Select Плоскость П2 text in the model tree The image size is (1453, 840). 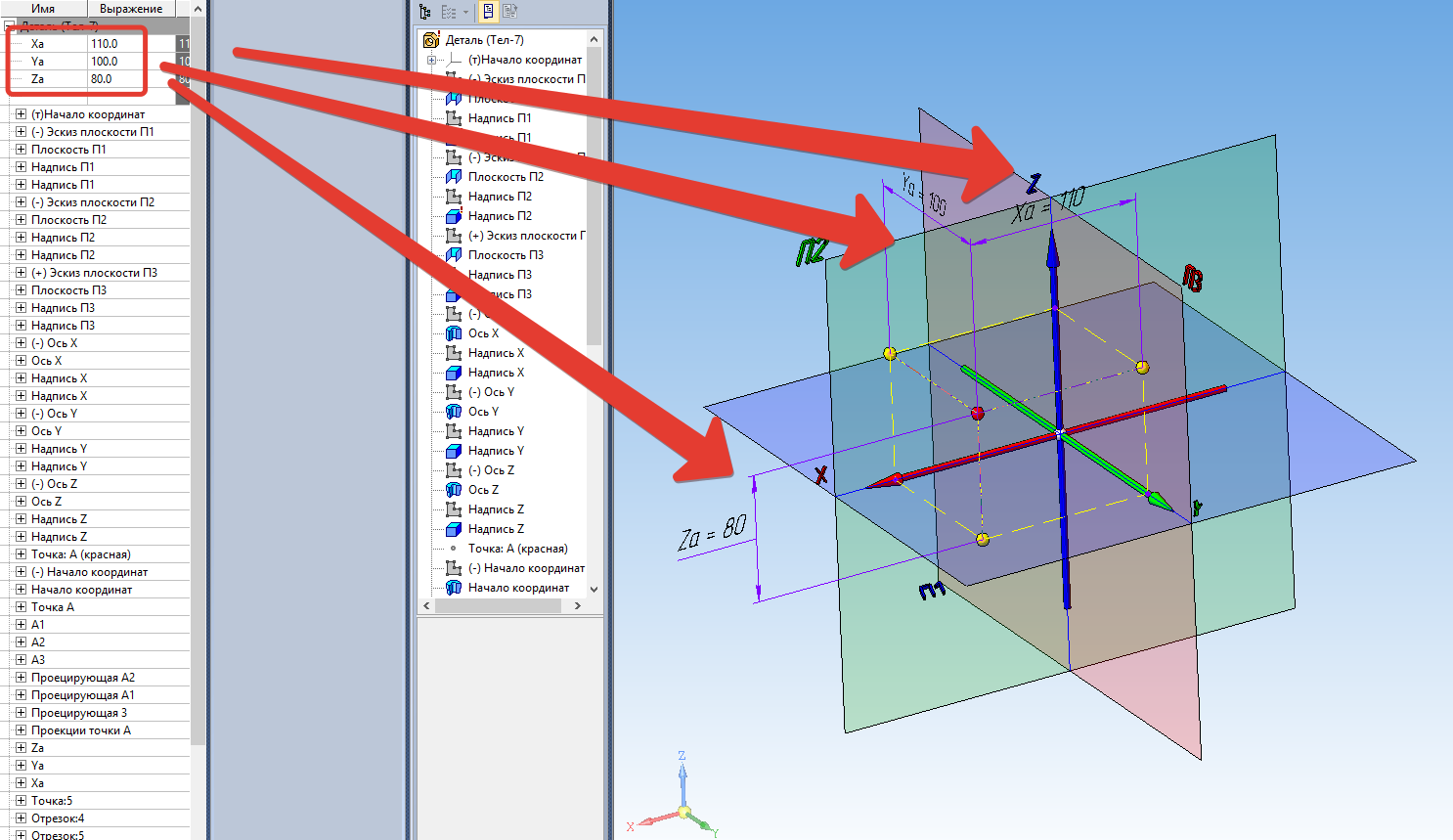point(506,177)
